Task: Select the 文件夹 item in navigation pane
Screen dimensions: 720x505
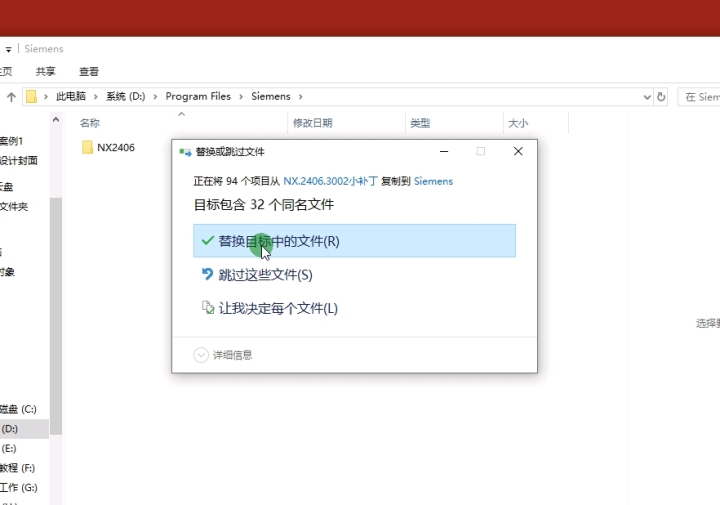Action: tap(14, 207)
